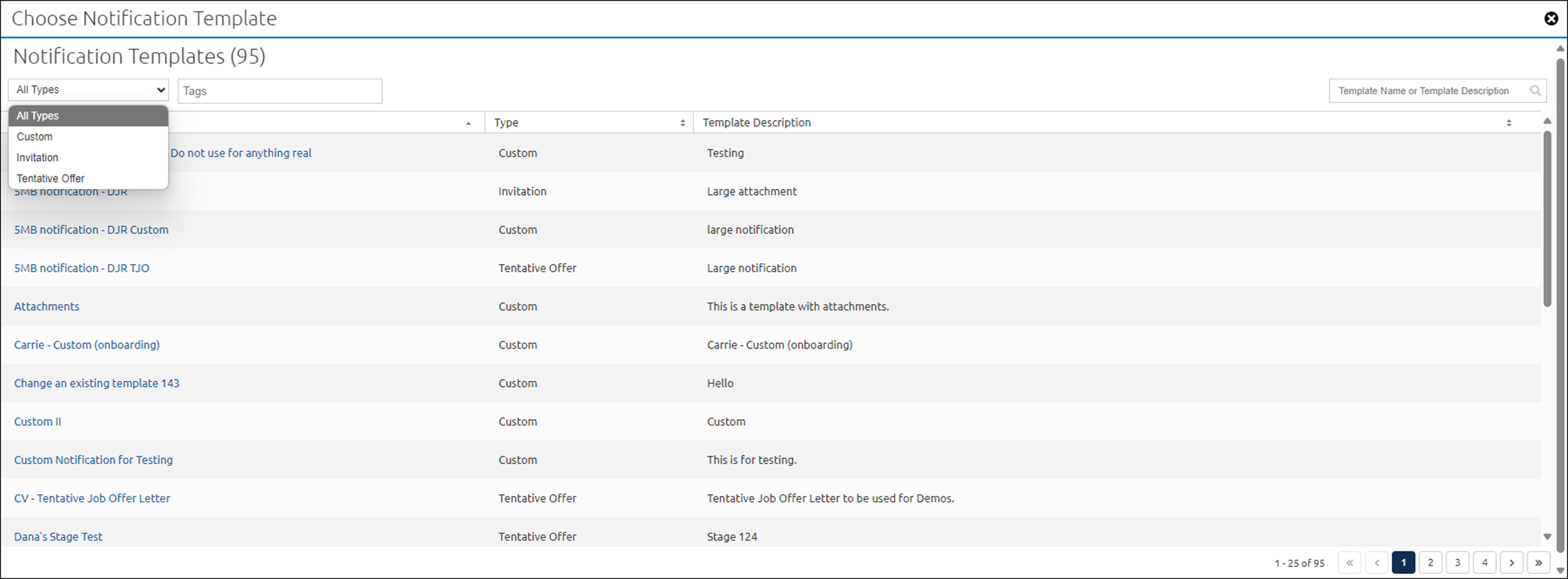Click the This is for testing description
1568x579 pixels.
pos(752,460)
